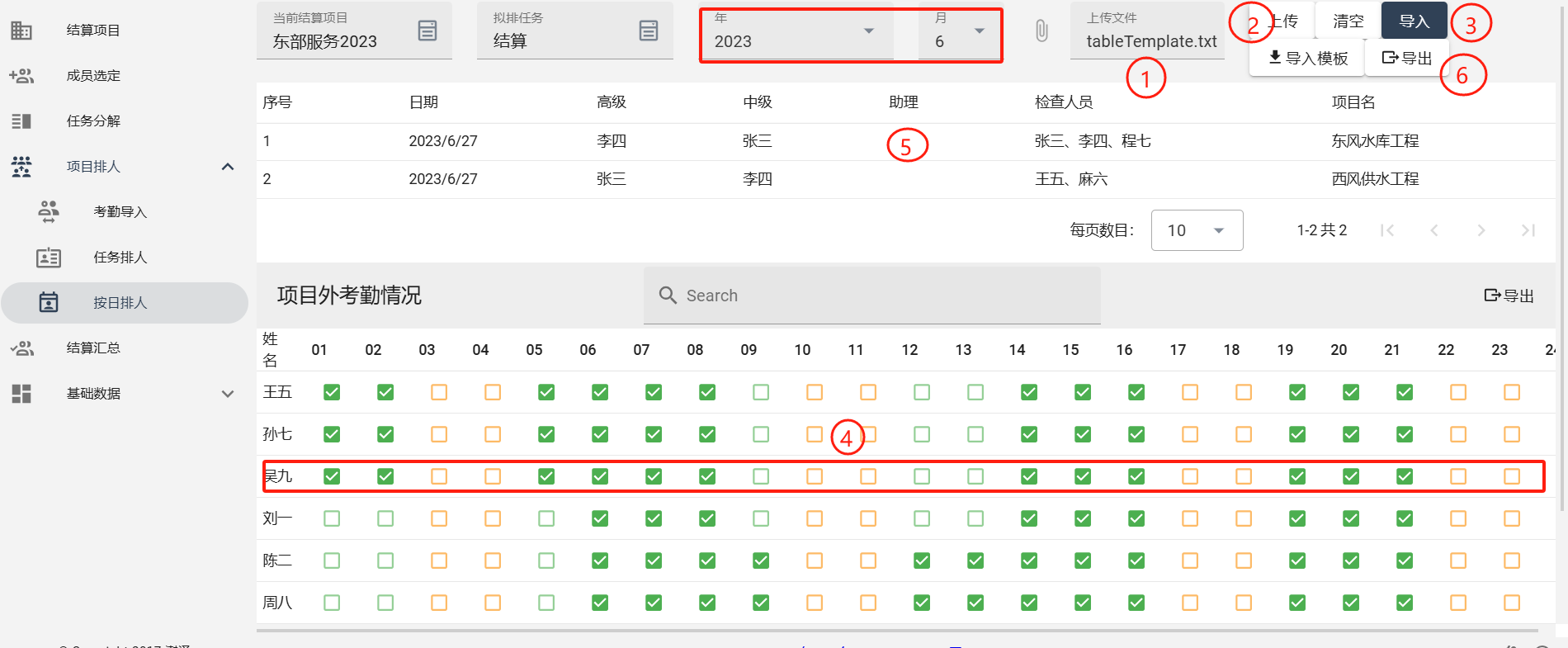Check 刘一 checkbox for day 02
Screen dimensions: 1568x648
click(385, 518)
